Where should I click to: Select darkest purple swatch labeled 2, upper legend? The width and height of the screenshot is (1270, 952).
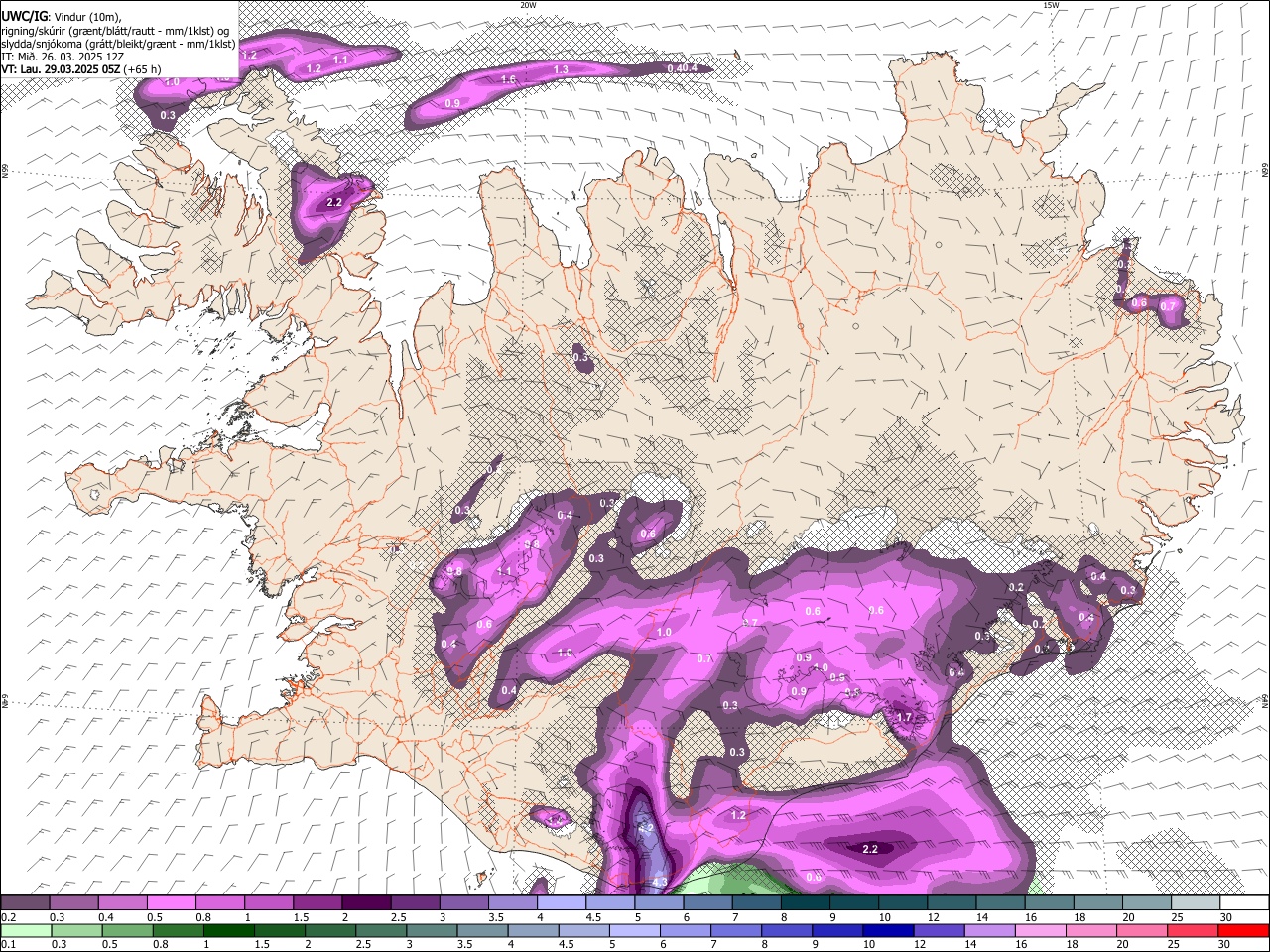pyautogui.click(x=367, y=903)
